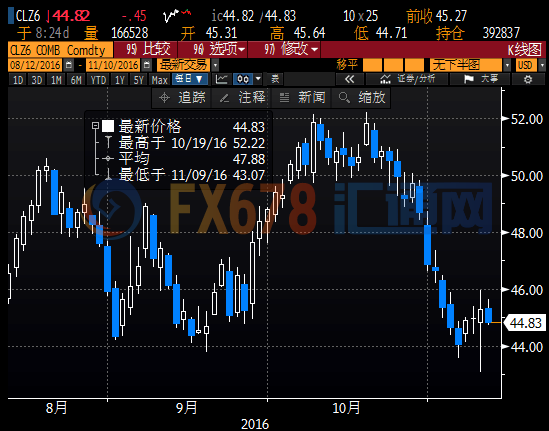Image resolution: width=549 pixels, height=431 pixels.
Task: Open the Daily periodicity dropdown
Action: [189, 79]
